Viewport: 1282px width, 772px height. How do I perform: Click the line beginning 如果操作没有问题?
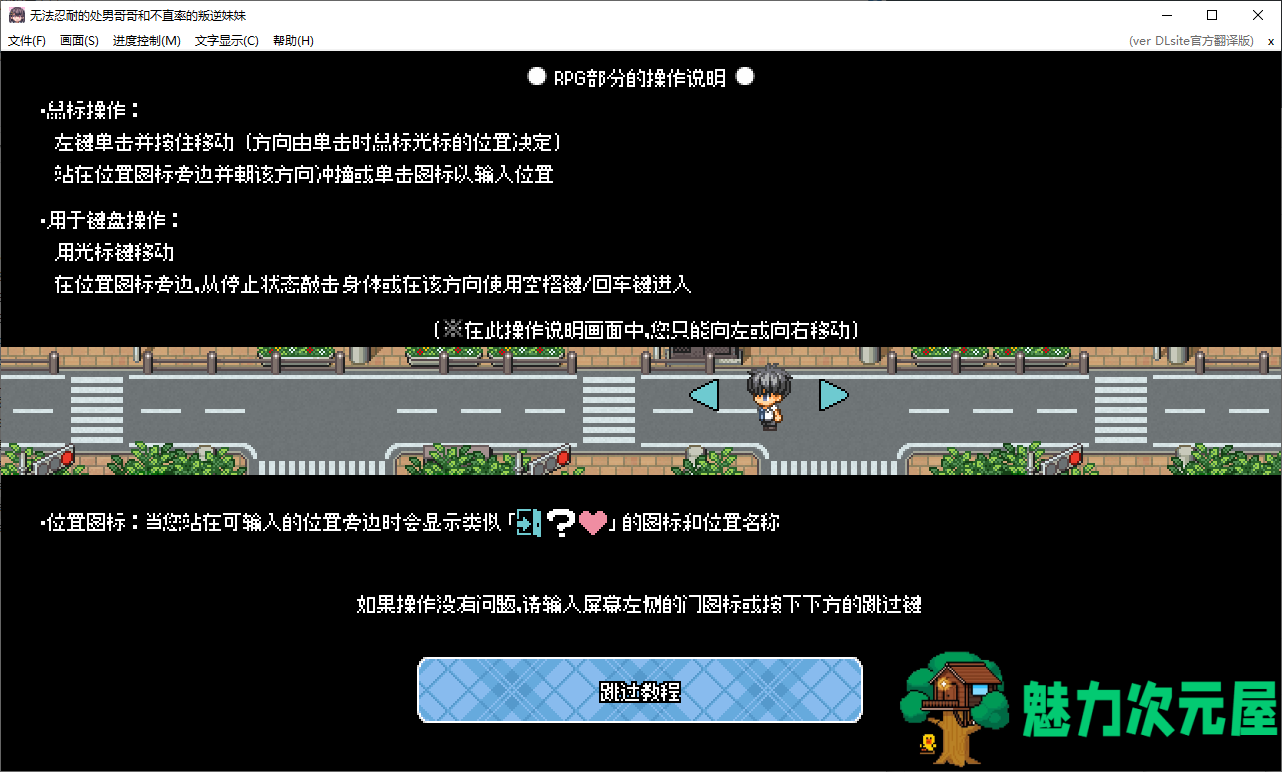tap(639, 604)
